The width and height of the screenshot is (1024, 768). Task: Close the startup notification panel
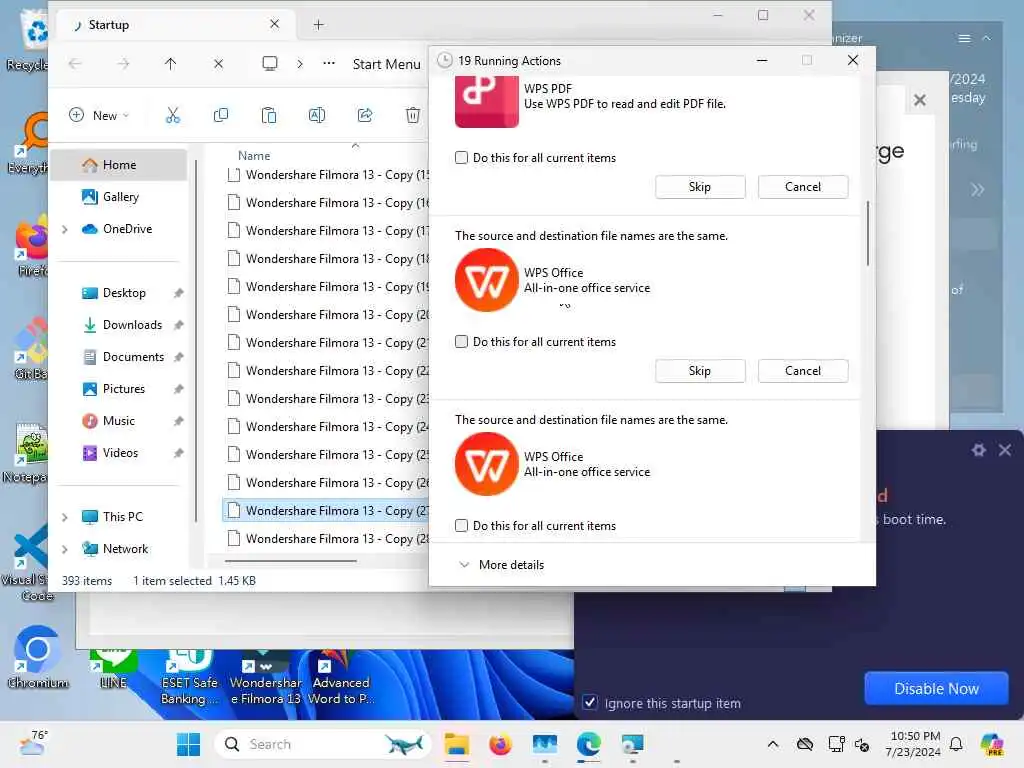(1004, 449)
